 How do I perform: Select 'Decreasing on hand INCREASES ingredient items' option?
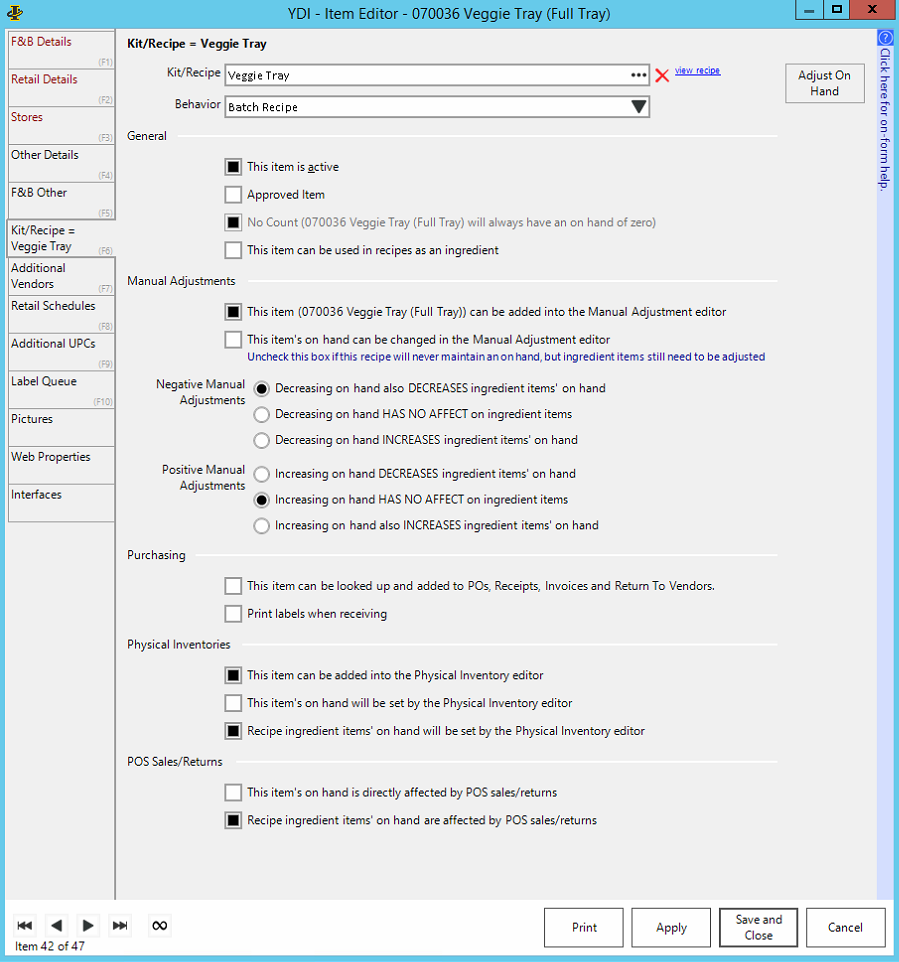click(261, 440)
